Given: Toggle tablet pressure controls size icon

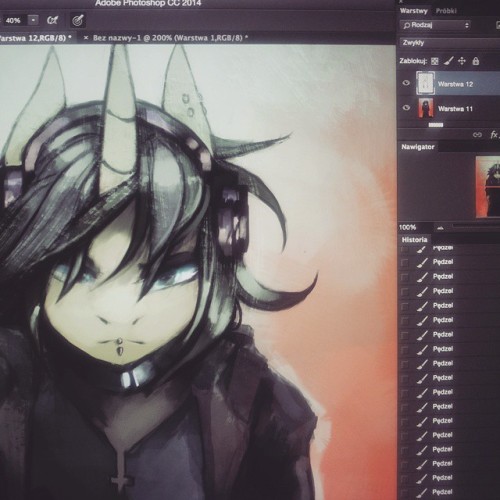Looking at the screenshot, I should point(78,21).
